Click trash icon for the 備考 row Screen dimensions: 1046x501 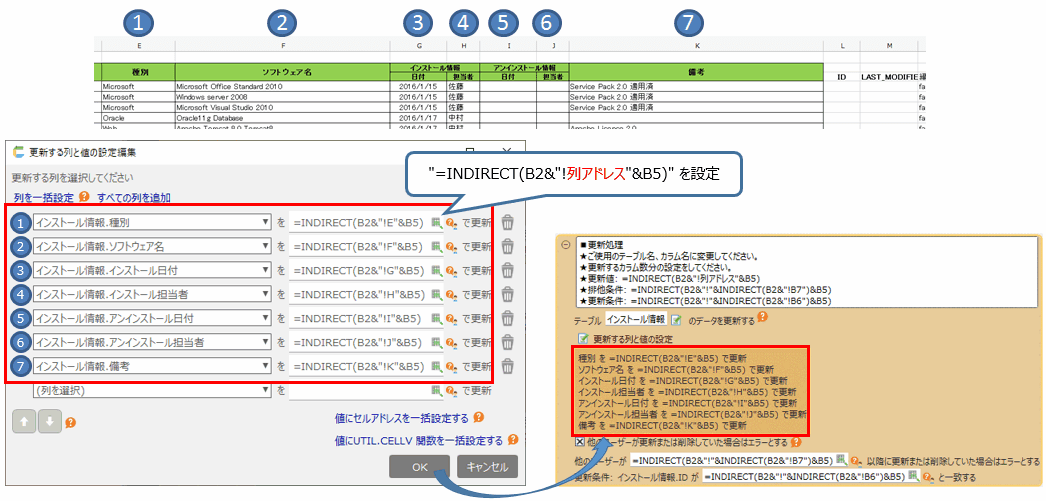507,366
